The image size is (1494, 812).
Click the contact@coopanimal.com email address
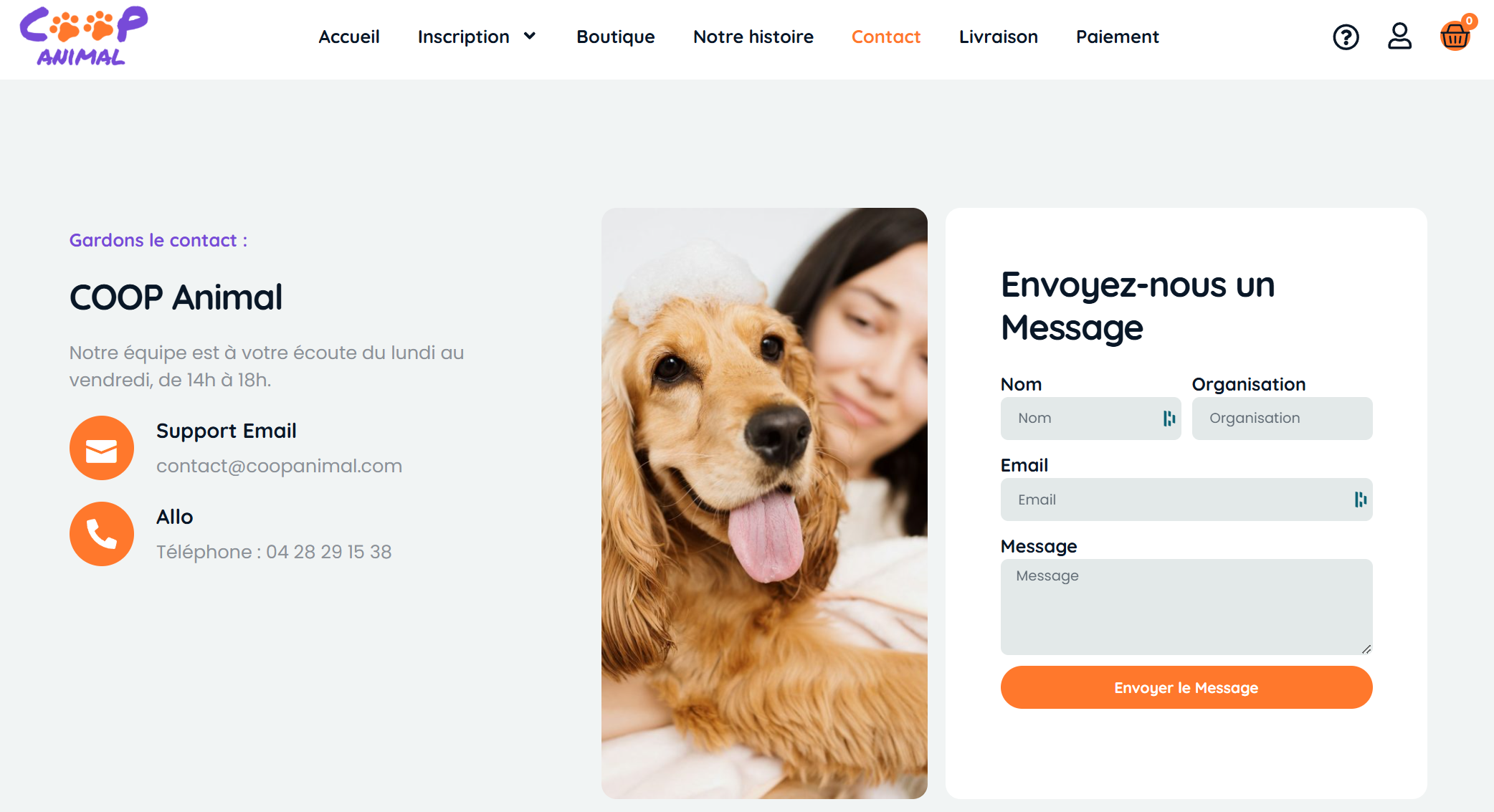coord(280,466)
